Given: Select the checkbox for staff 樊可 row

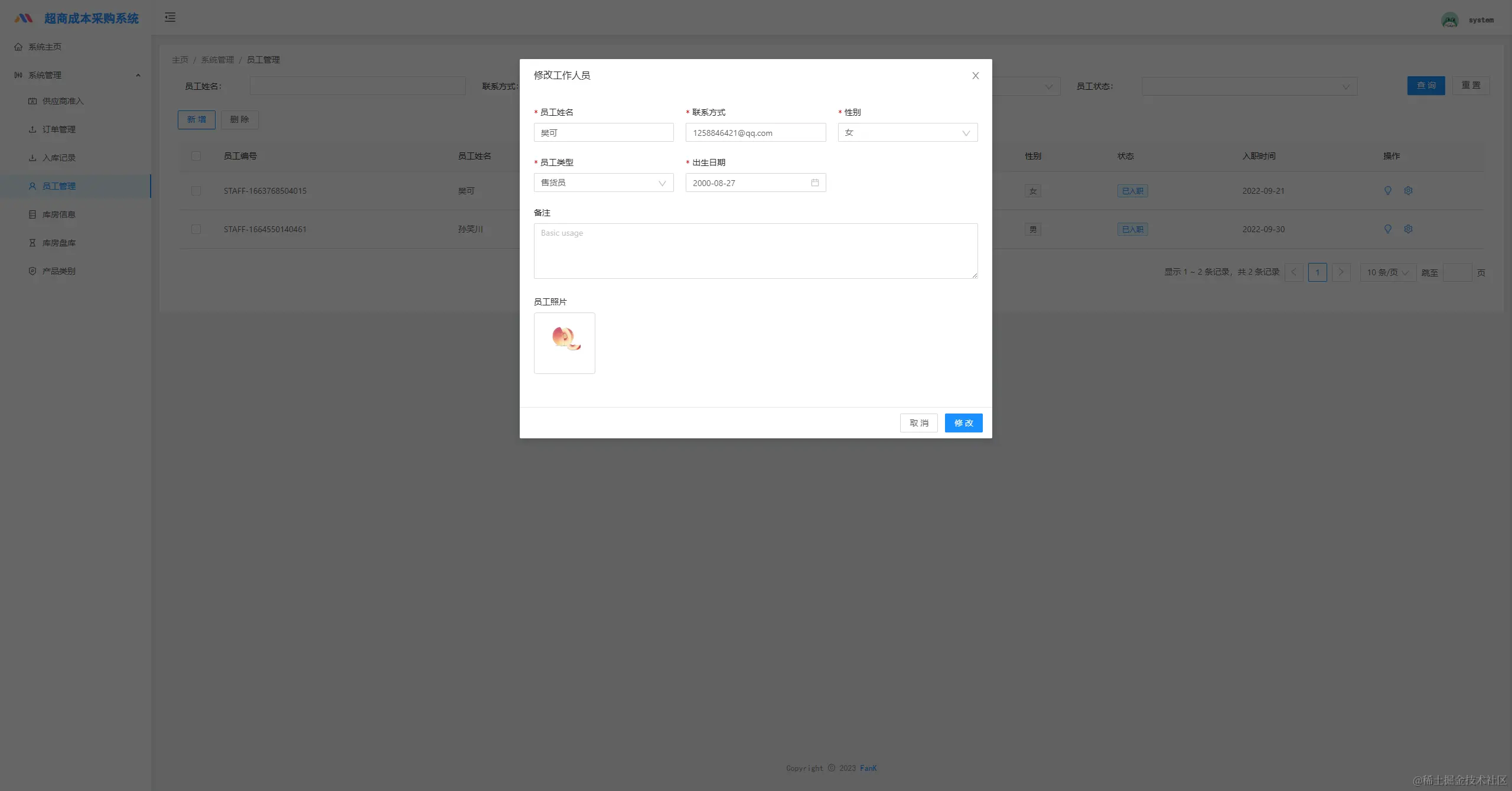Looking at the screenshot, I should 196,190.
